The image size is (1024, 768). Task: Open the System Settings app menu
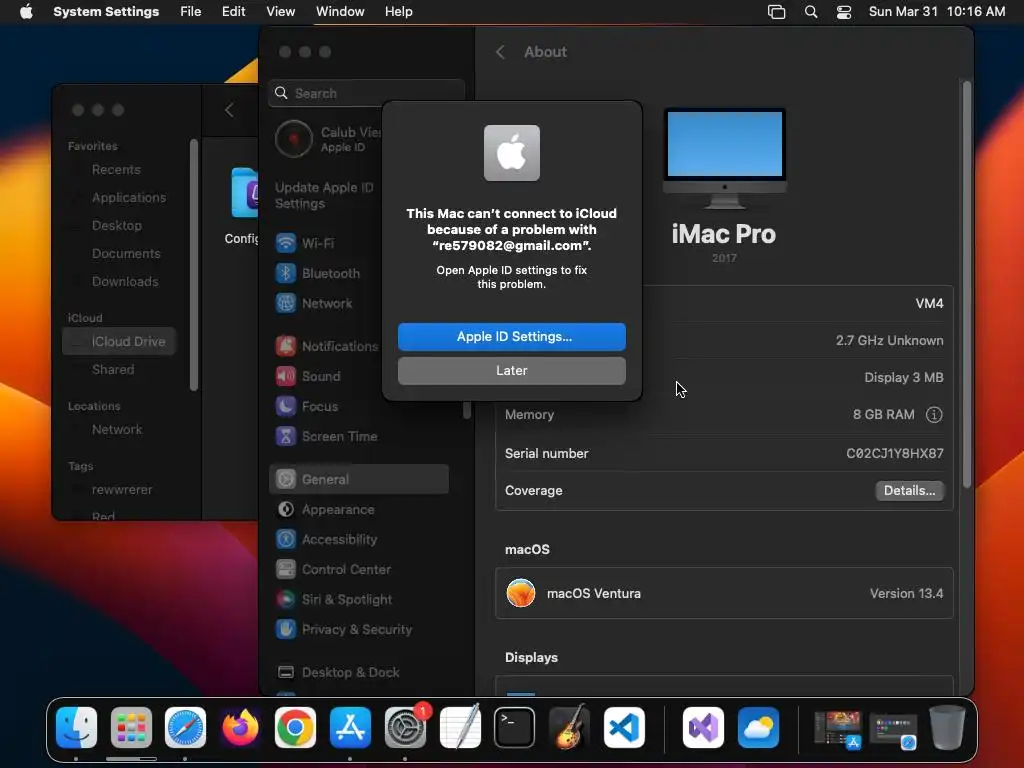pyautogui.click(x=106, y=12)
